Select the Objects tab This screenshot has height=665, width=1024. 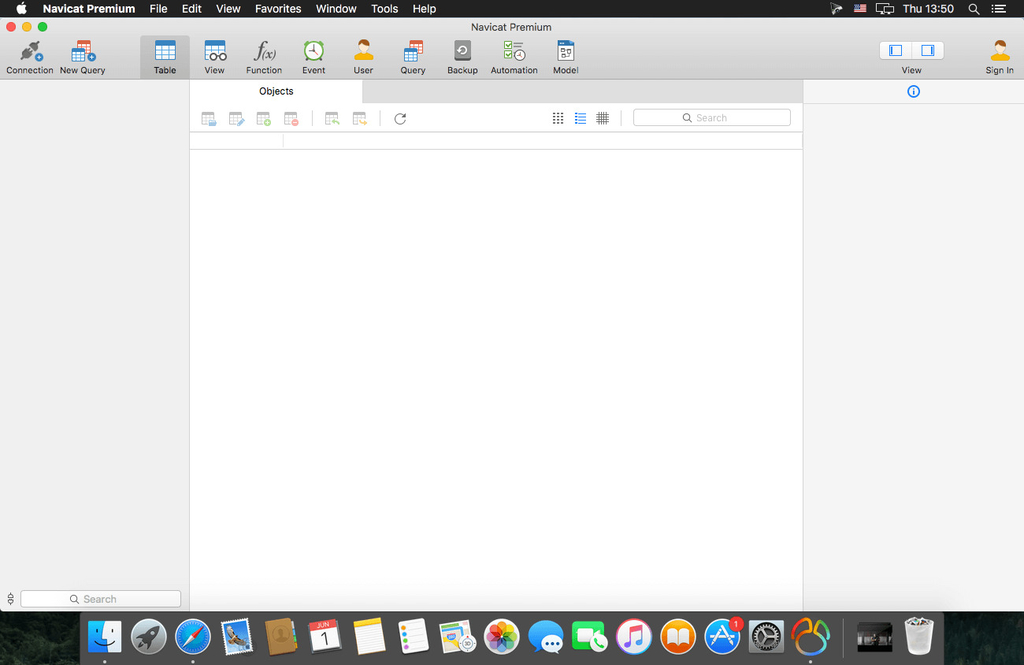coord(276,91)
